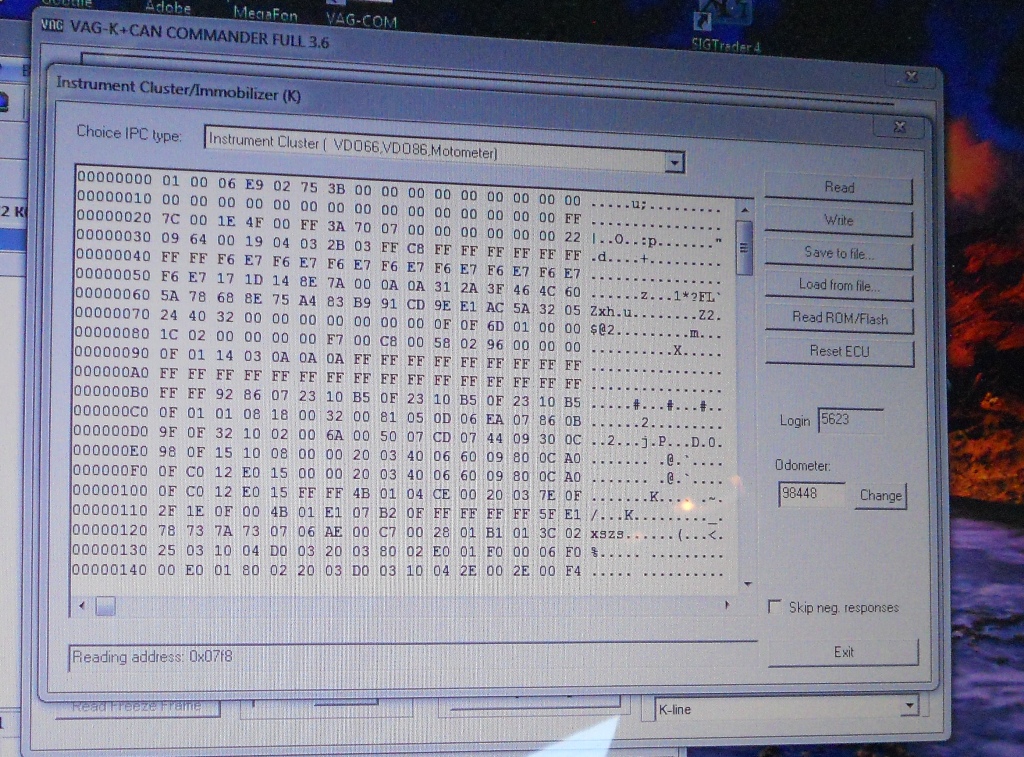Click the ASCII text 'xszs' in the dump
Viewport: 1024px width, 757px height.
click(x=607, y=534)
